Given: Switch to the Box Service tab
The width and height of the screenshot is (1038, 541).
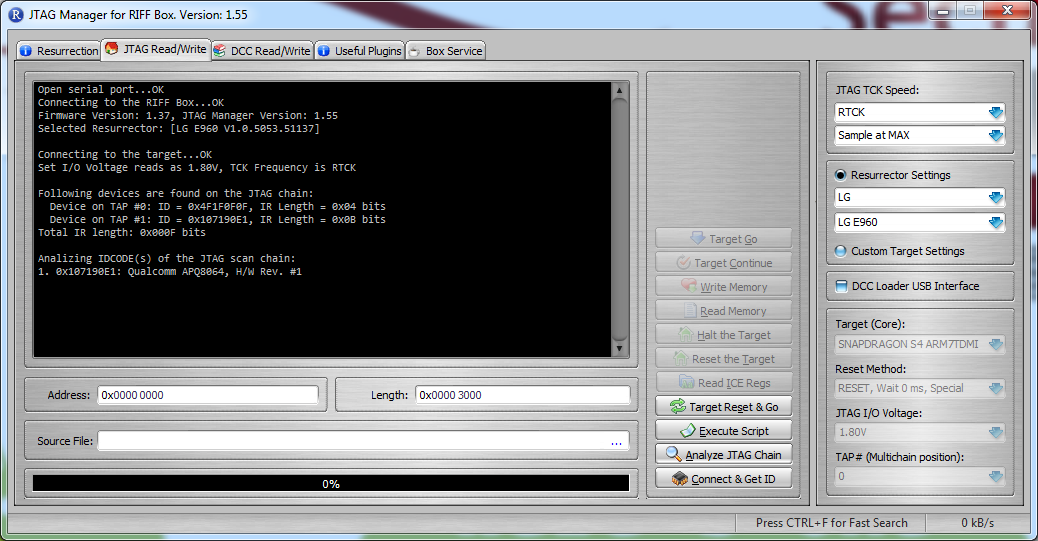Looking at the screenshot, I should click(x=446, y=51).
